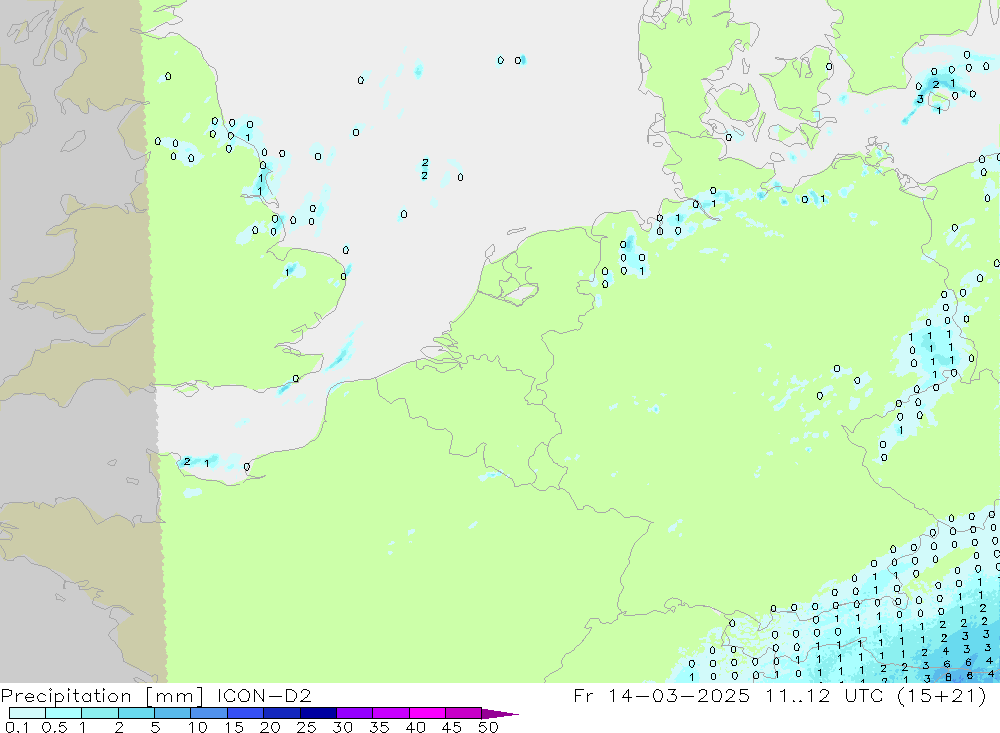Click the 'Precipitation [mm]' title text

(101, 696)
